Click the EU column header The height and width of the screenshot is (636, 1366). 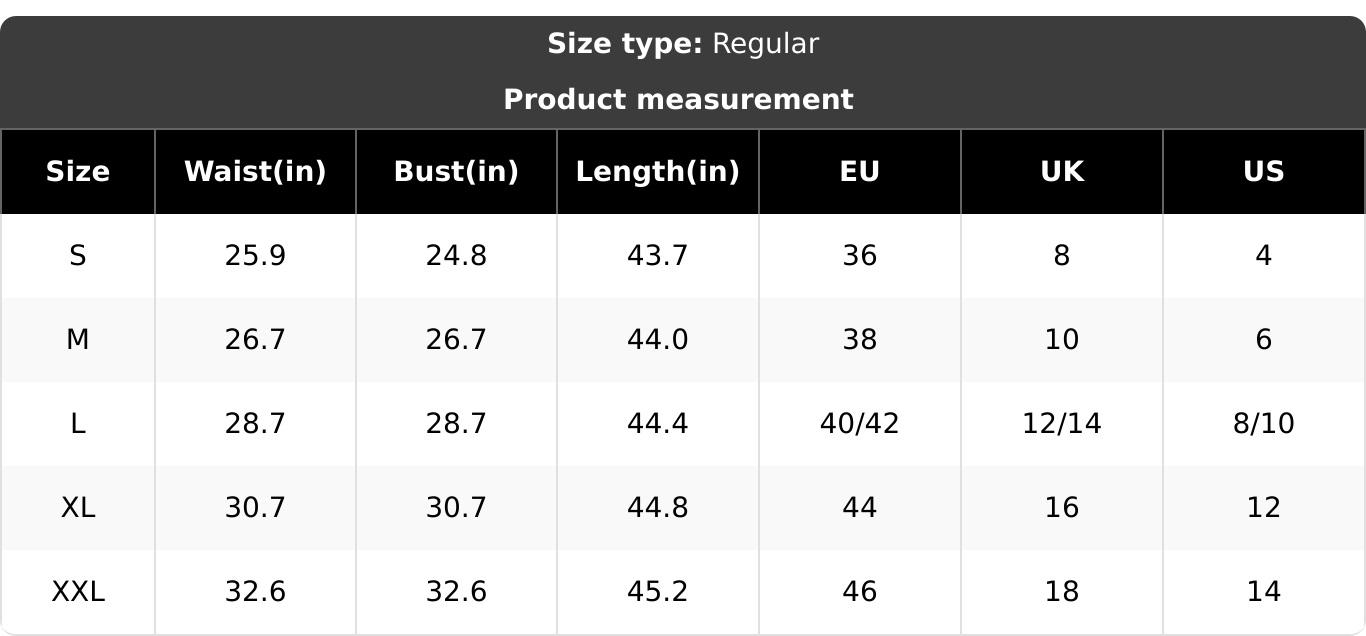860,172
